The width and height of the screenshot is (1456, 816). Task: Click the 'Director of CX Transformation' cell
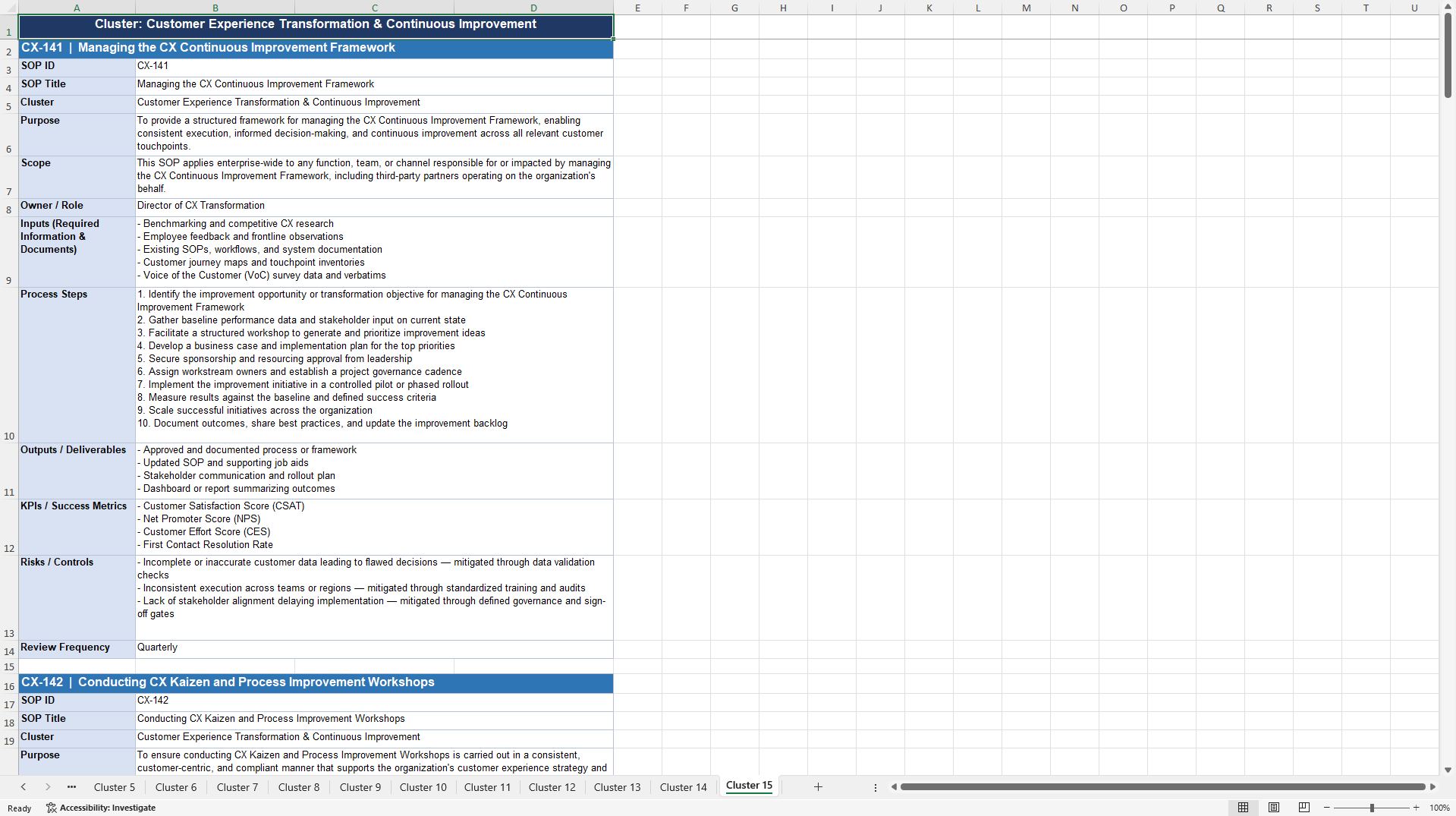[374, 206]
